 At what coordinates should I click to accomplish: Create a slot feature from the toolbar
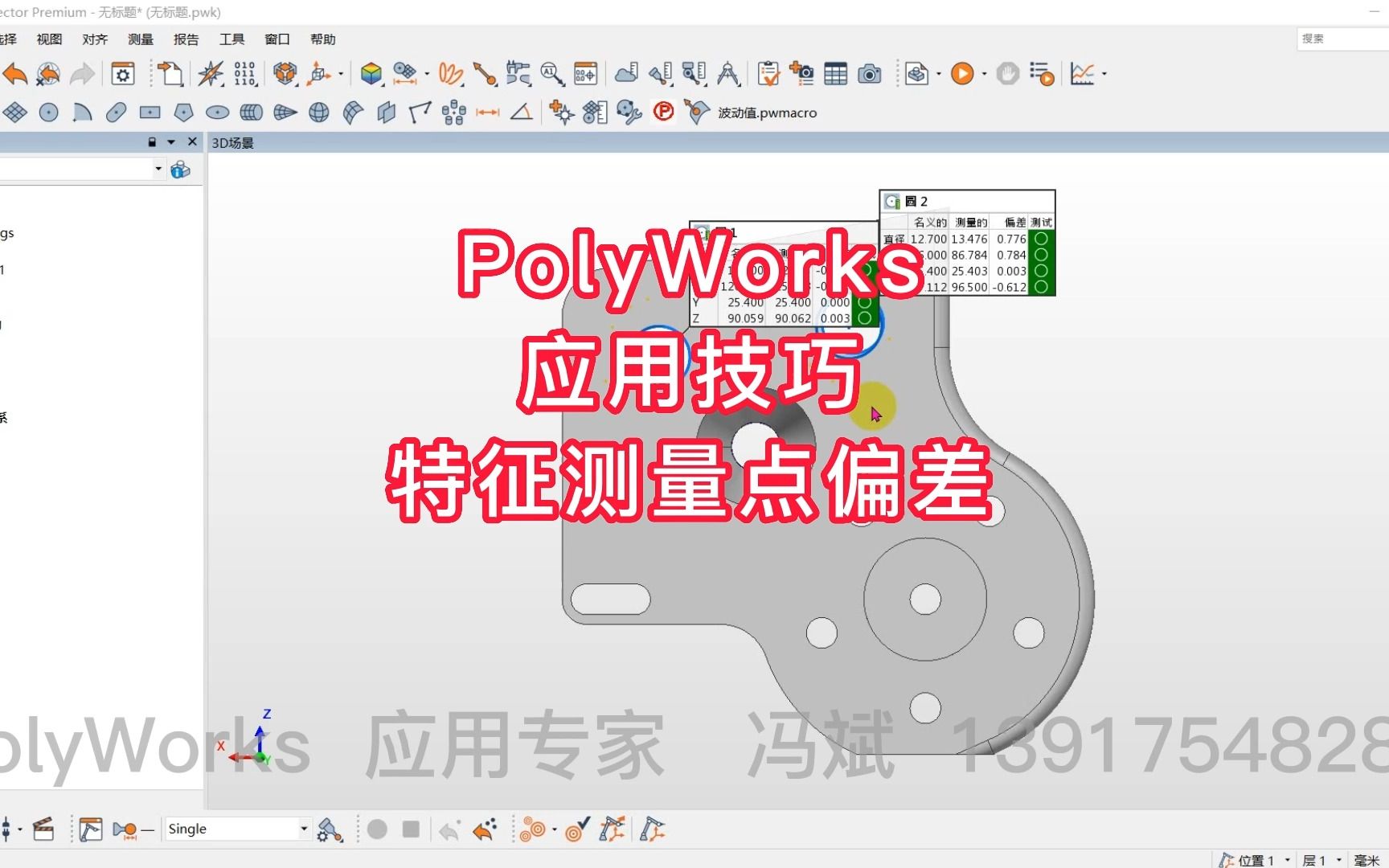pyautogui.click(x=117, y=113)
